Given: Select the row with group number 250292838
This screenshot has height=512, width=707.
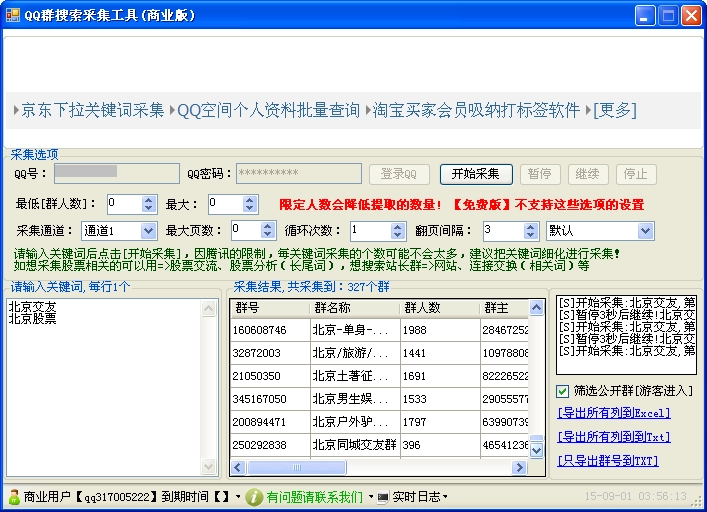Looking at the screenshot, I should 379,445.
